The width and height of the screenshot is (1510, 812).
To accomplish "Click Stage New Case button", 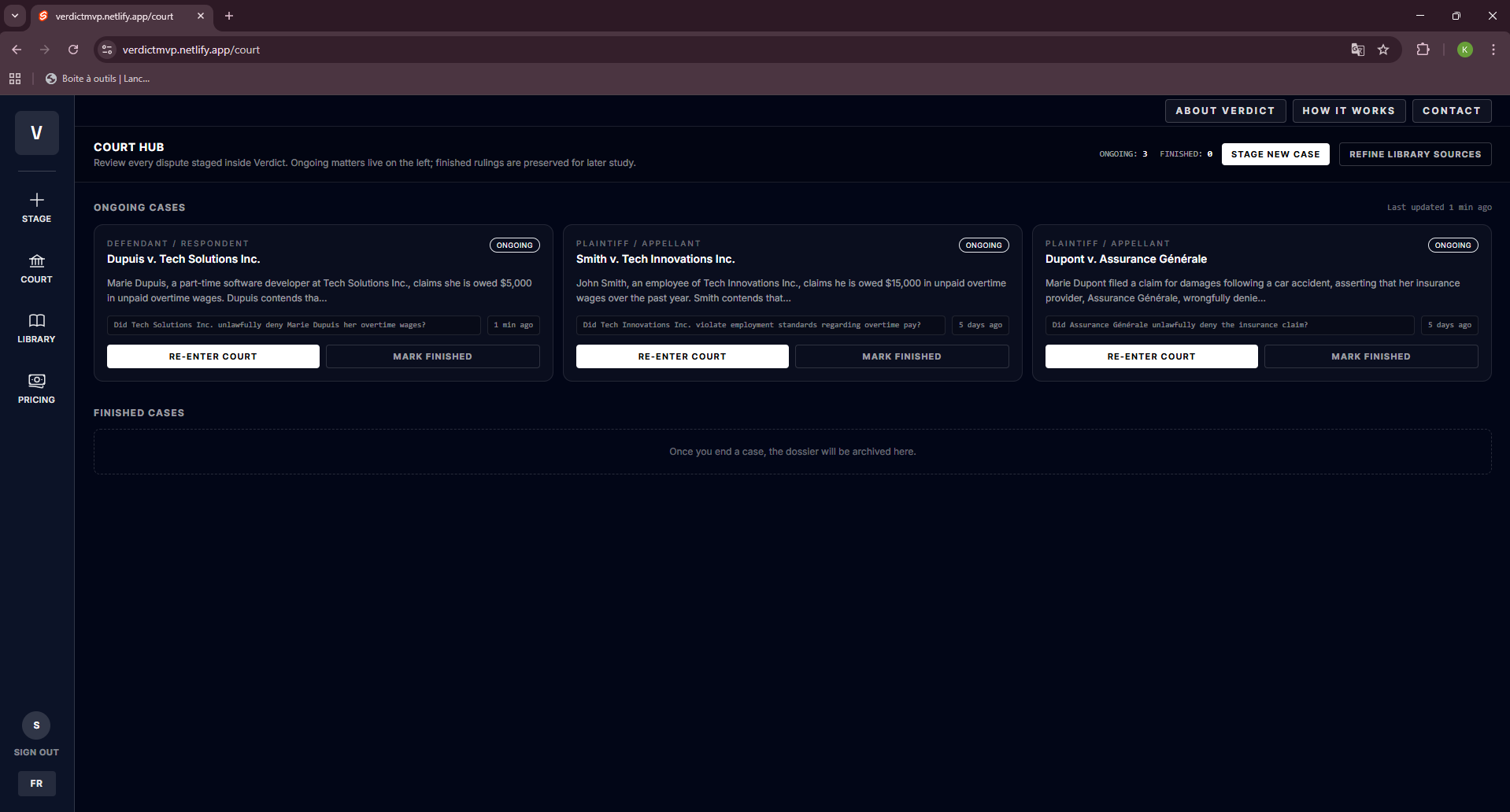I will [x=1275, y=154].
